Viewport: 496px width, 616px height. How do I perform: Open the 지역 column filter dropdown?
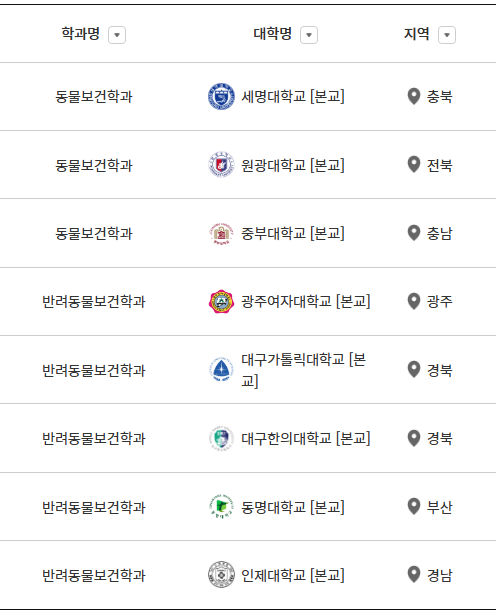(x=447, y=35)
